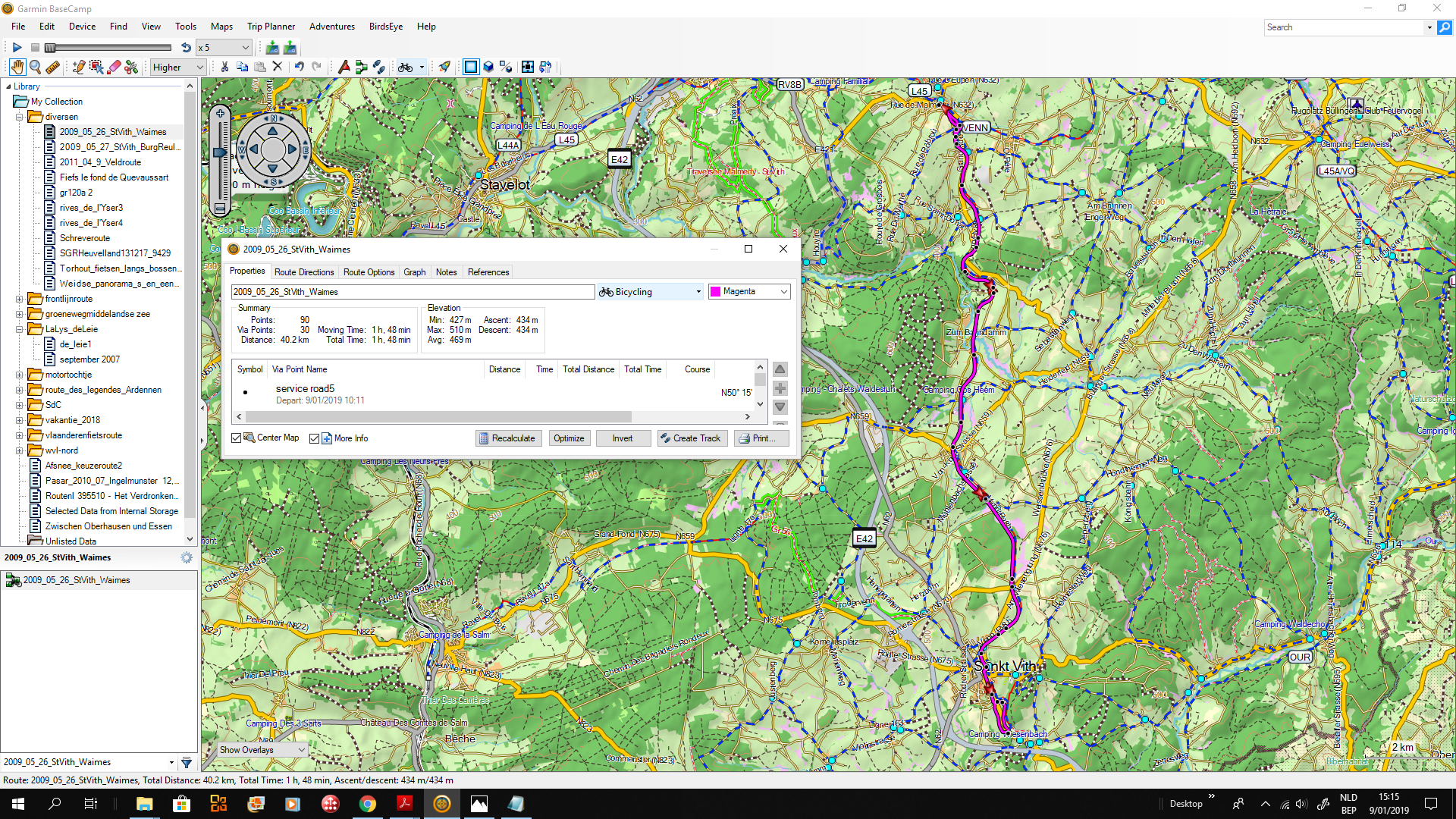Toggle the More Info checkbox

pyautogui.click(x=315, y=438)
